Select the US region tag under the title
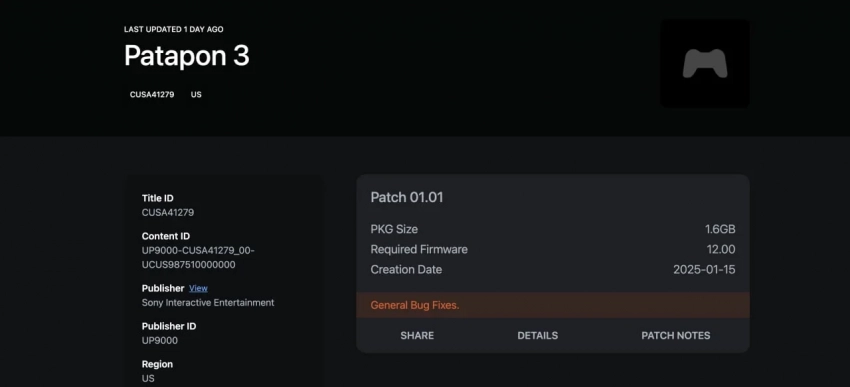The width and height of the screenshot is (850, 387). (x=196, y=94)
